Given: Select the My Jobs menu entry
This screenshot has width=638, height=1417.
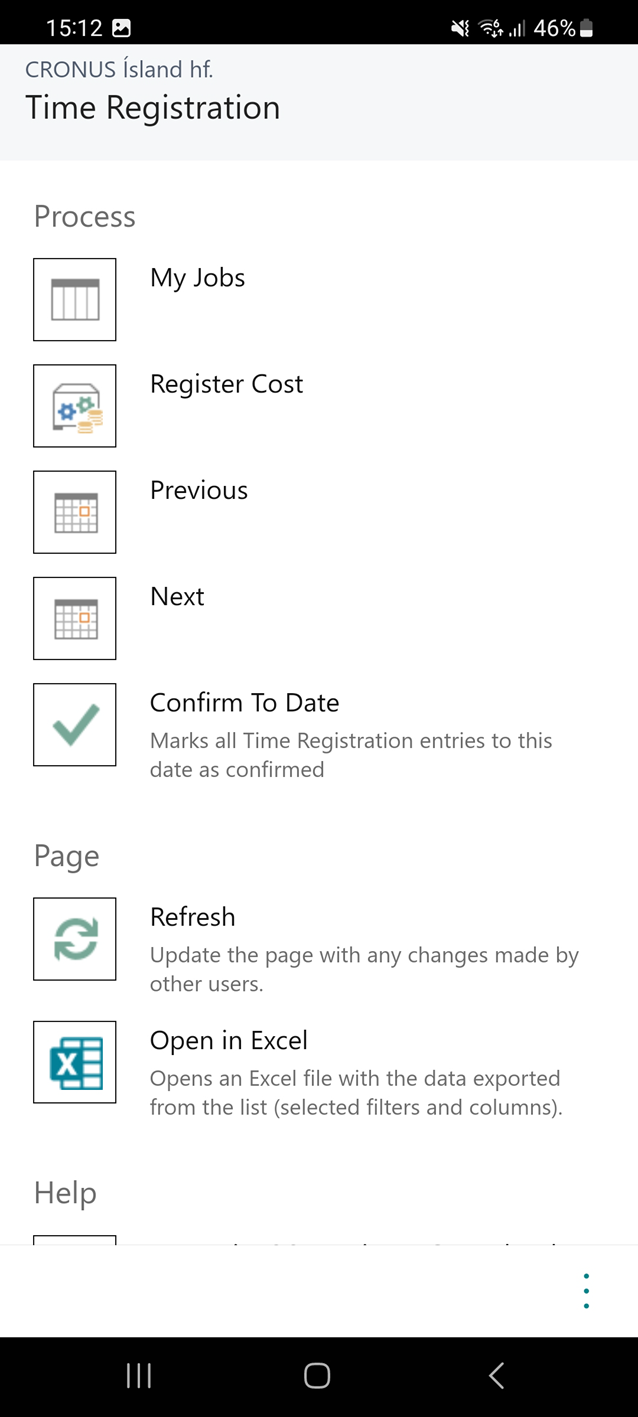Looking at the screenshot, I should click(197, 278).
